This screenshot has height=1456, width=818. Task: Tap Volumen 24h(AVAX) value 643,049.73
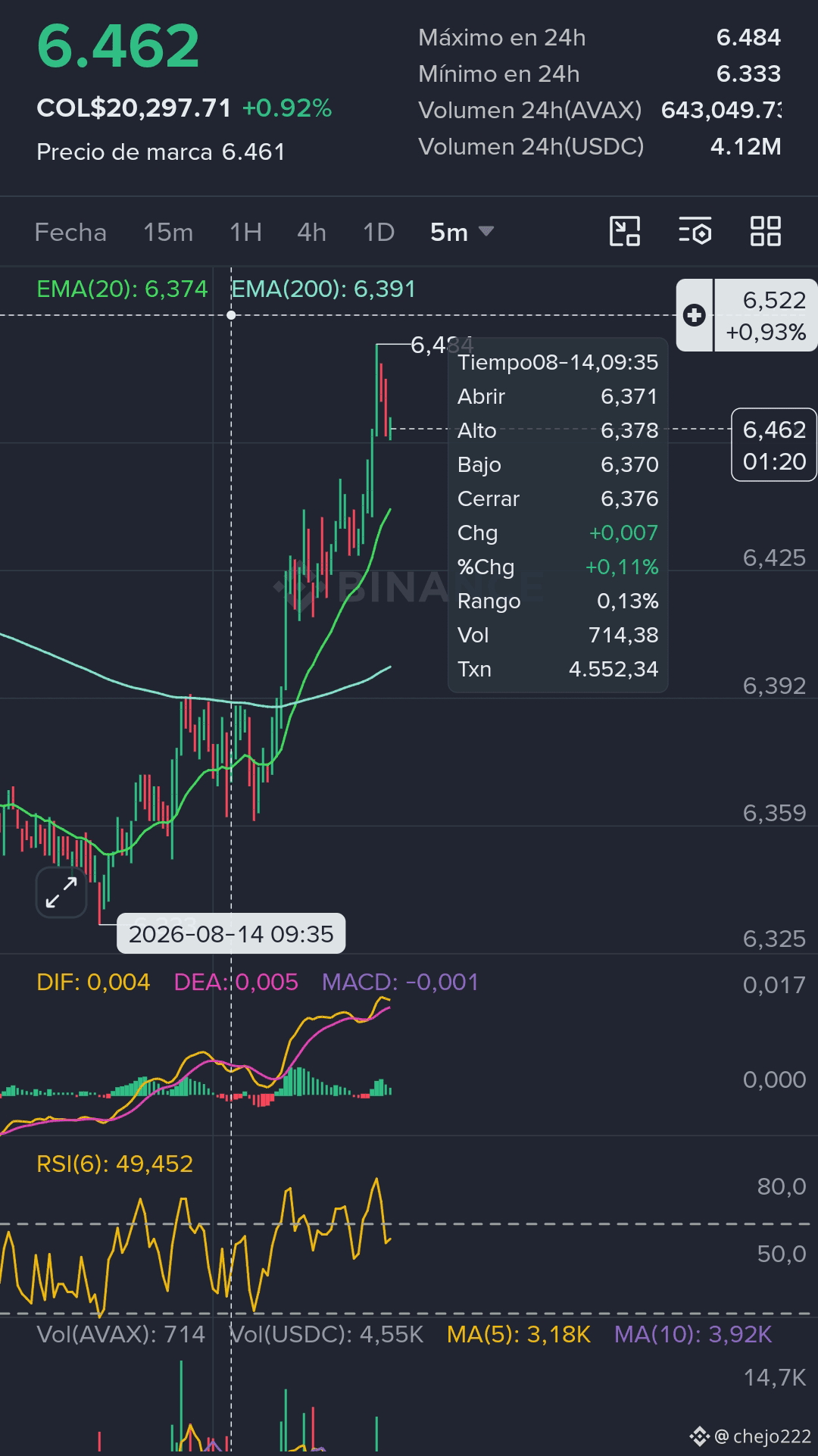coord(721,110)
